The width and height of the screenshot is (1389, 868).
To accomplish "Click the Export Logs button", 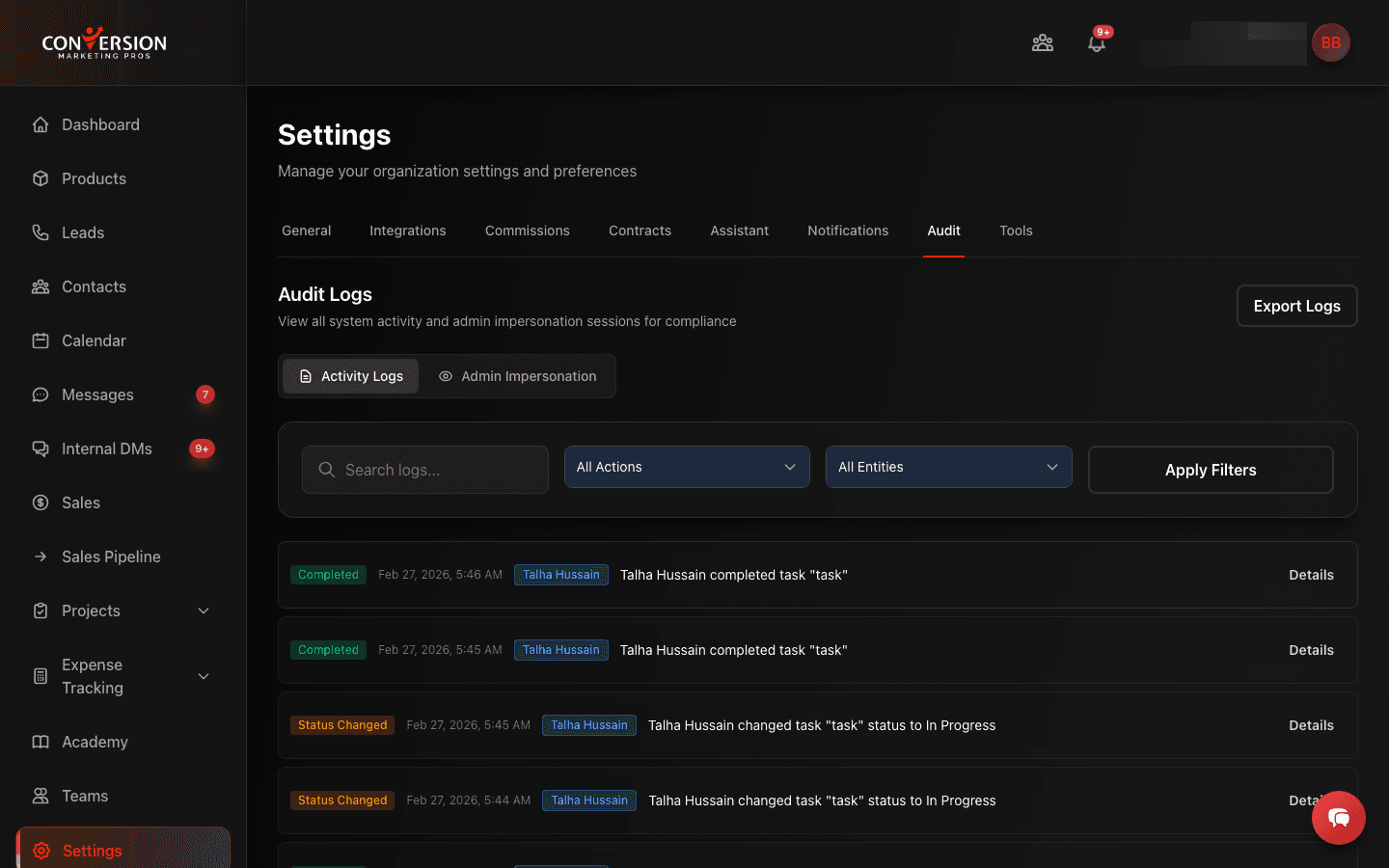I will click(1296, 306).
